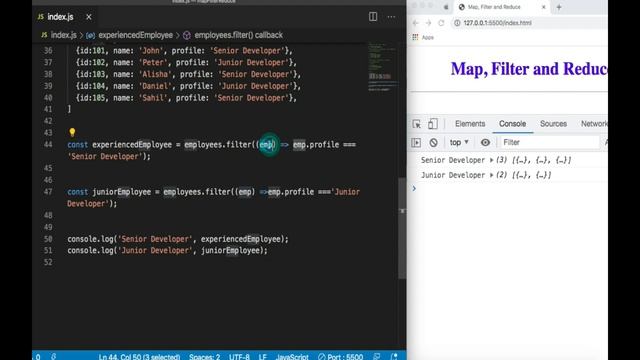This screenshot has width=640, height=360.
Task: Click the feedback icon in status bar
Action: coord(377,356)
